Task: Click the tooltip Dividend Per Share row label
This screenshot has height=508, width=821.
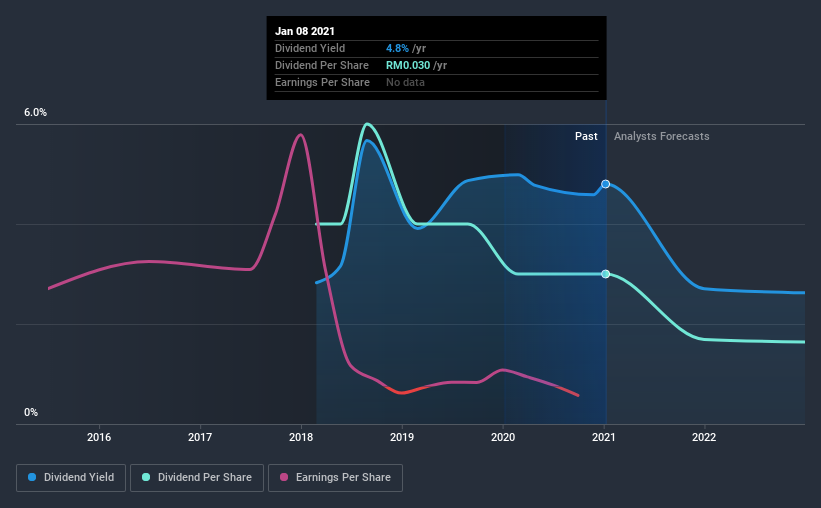Action: pyautogui.click(x=322, y=65)
